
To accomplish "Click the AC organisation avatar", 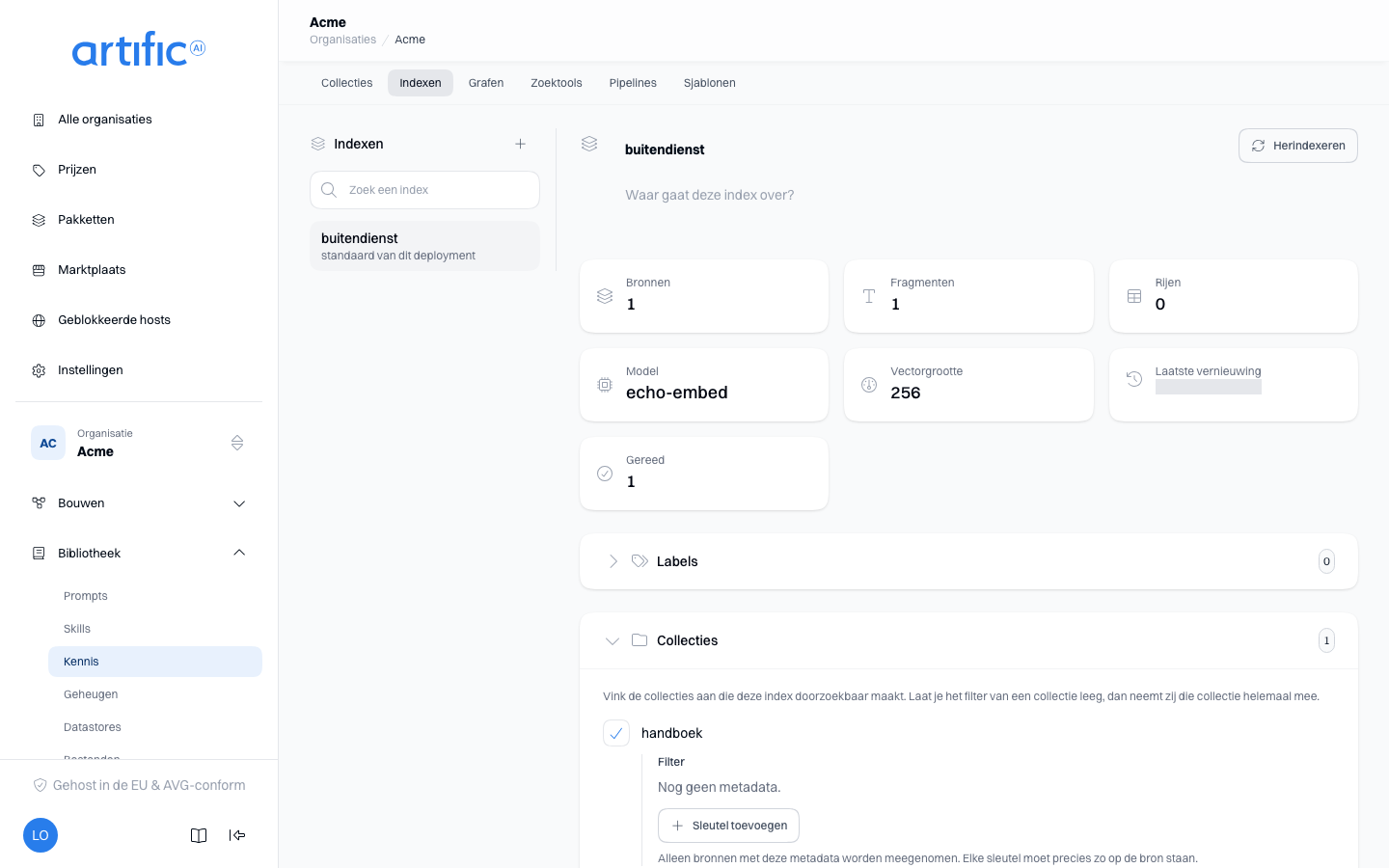I will (48, 443).
